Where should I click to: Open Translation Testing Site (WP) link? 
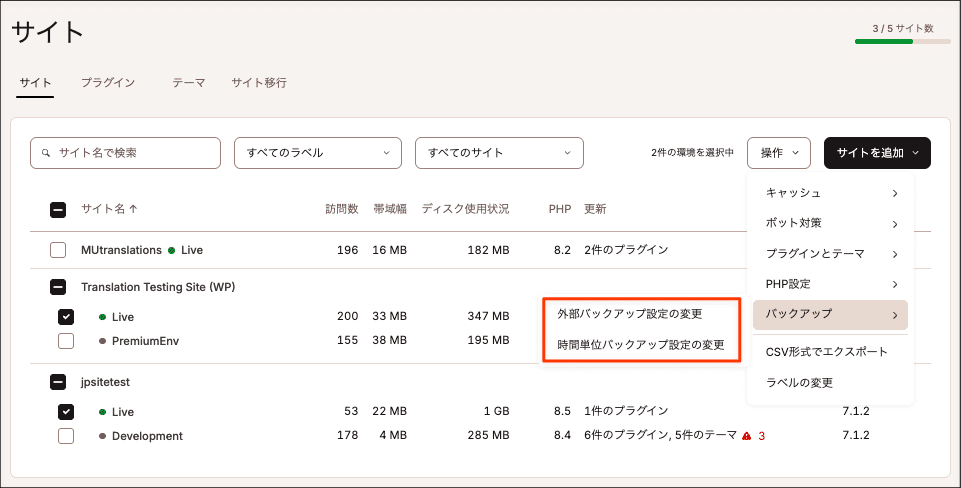[x=158, y=287]
